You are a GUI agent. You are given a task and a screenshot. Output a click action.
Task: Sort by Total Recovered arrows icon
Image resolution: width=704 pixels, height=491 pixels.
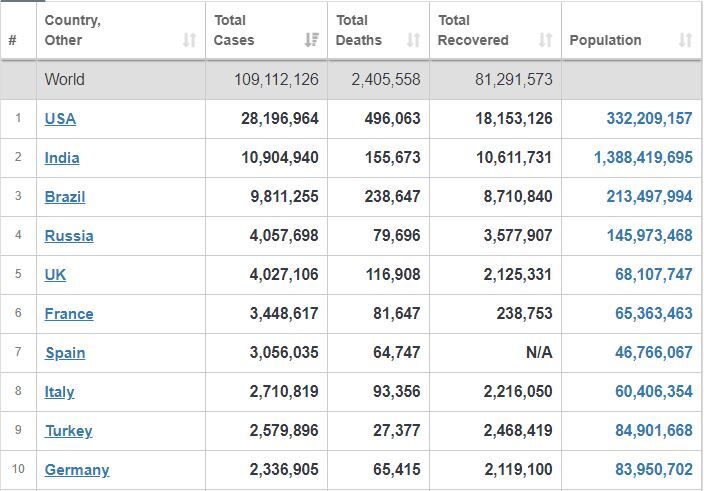(546, 40)
